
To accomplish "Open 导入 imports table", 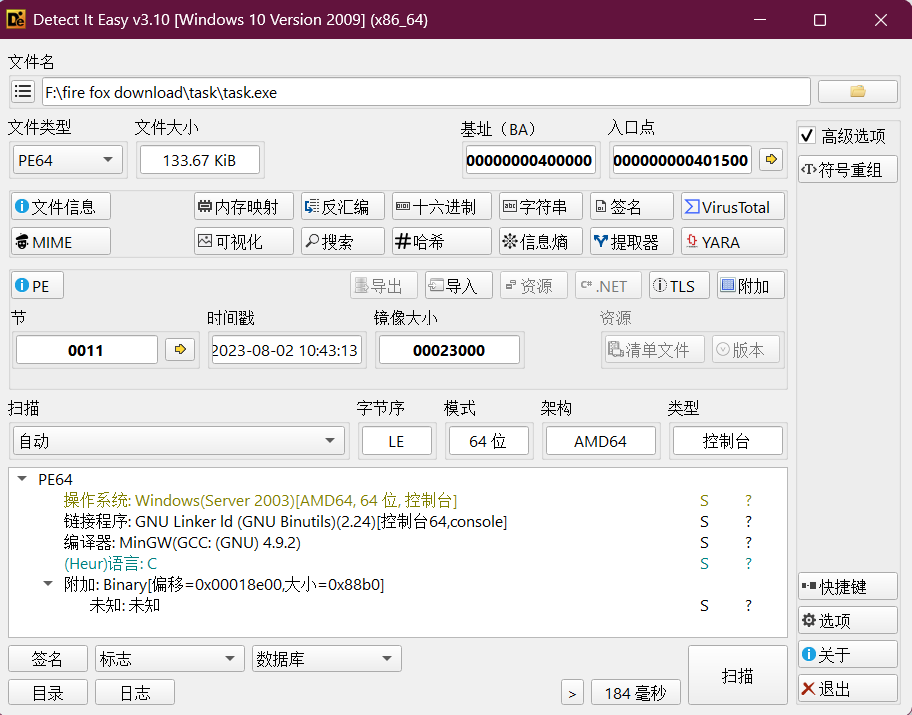I will click(459, 286).
